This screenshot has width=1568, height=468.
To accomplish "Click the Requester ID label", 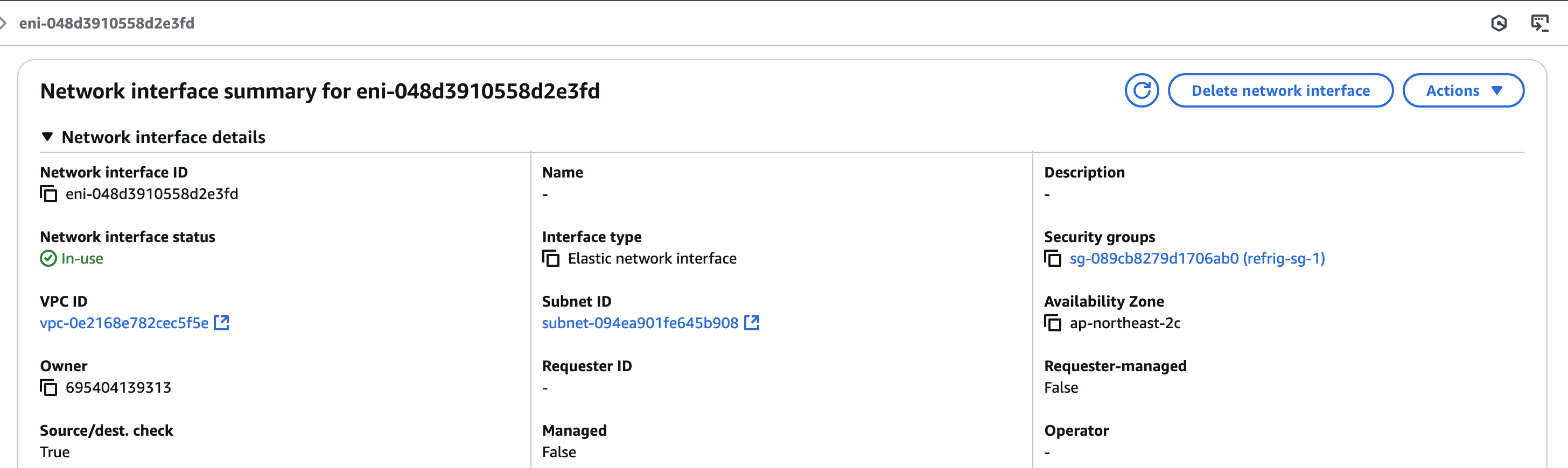I will pyautogui.click(x=587, y=366).
